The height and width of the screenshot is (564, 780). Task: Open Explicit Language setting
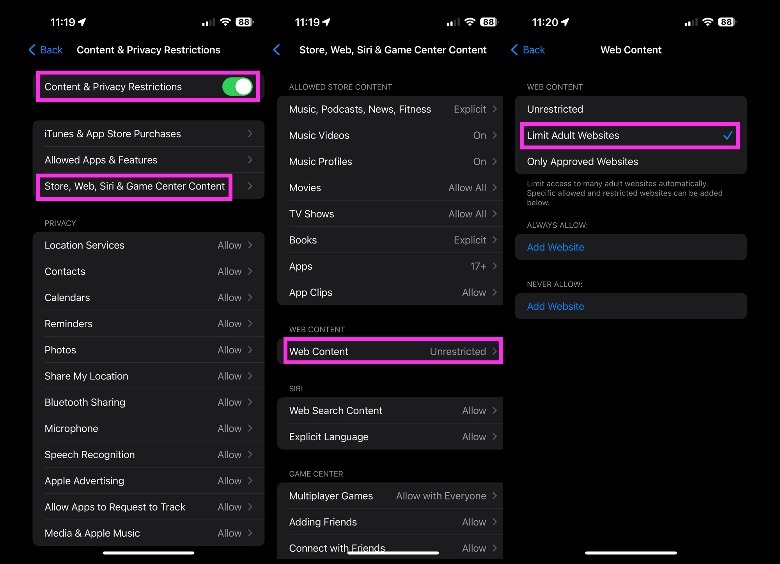coord(390,437)
